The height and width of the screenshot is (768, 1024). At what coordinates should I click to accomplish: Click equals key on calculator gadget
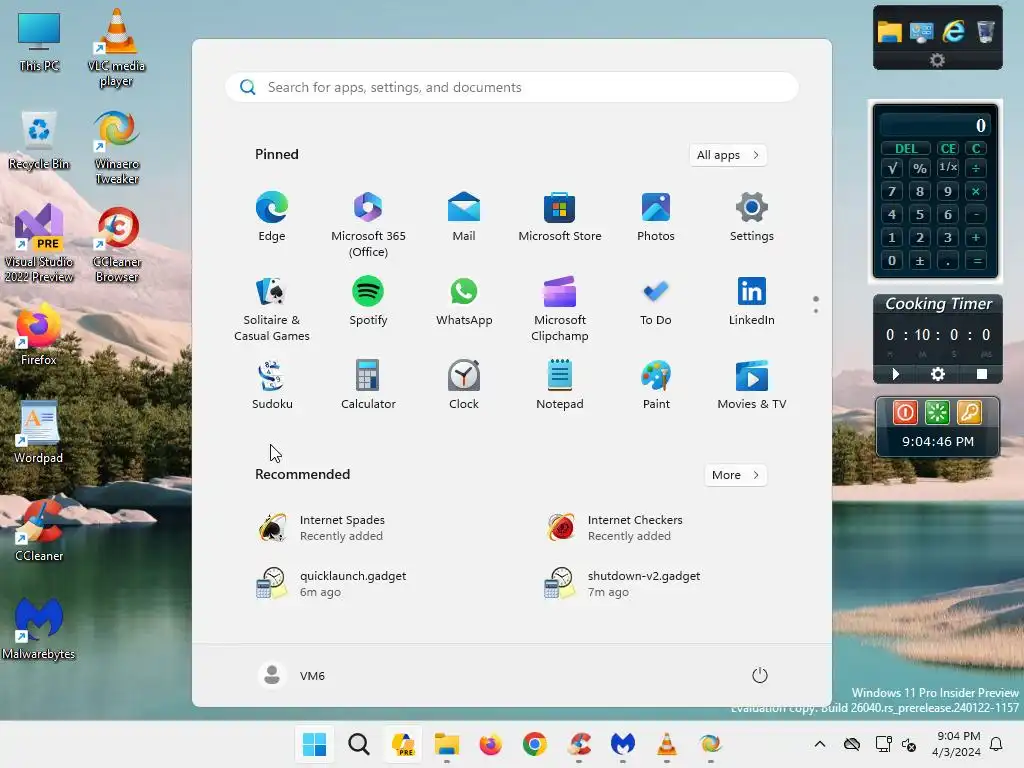976,261
